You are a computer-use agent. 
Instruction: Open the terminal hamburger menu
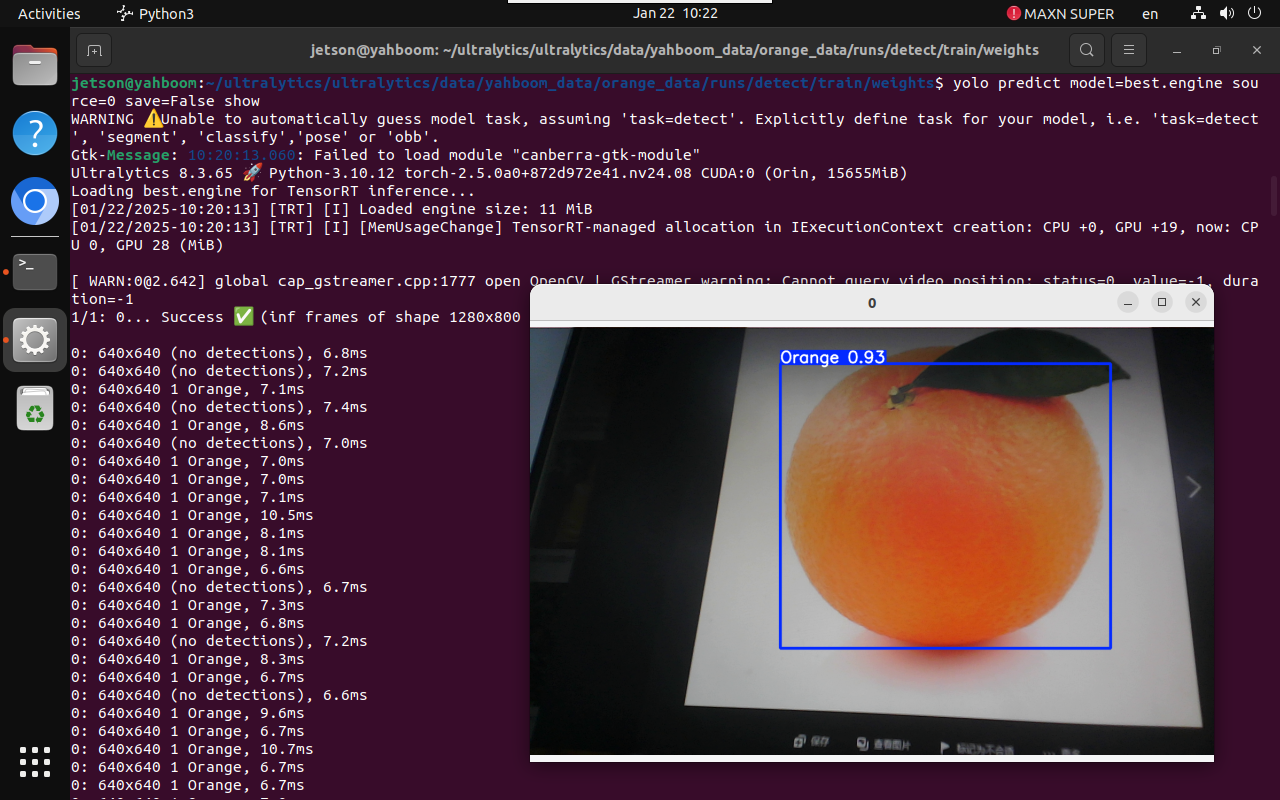(x=1129, y=50)
